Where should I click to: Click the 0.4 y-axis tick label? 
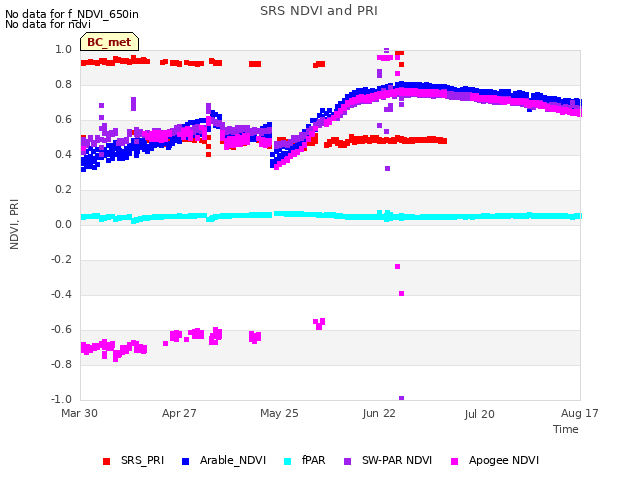pos(64,154)
